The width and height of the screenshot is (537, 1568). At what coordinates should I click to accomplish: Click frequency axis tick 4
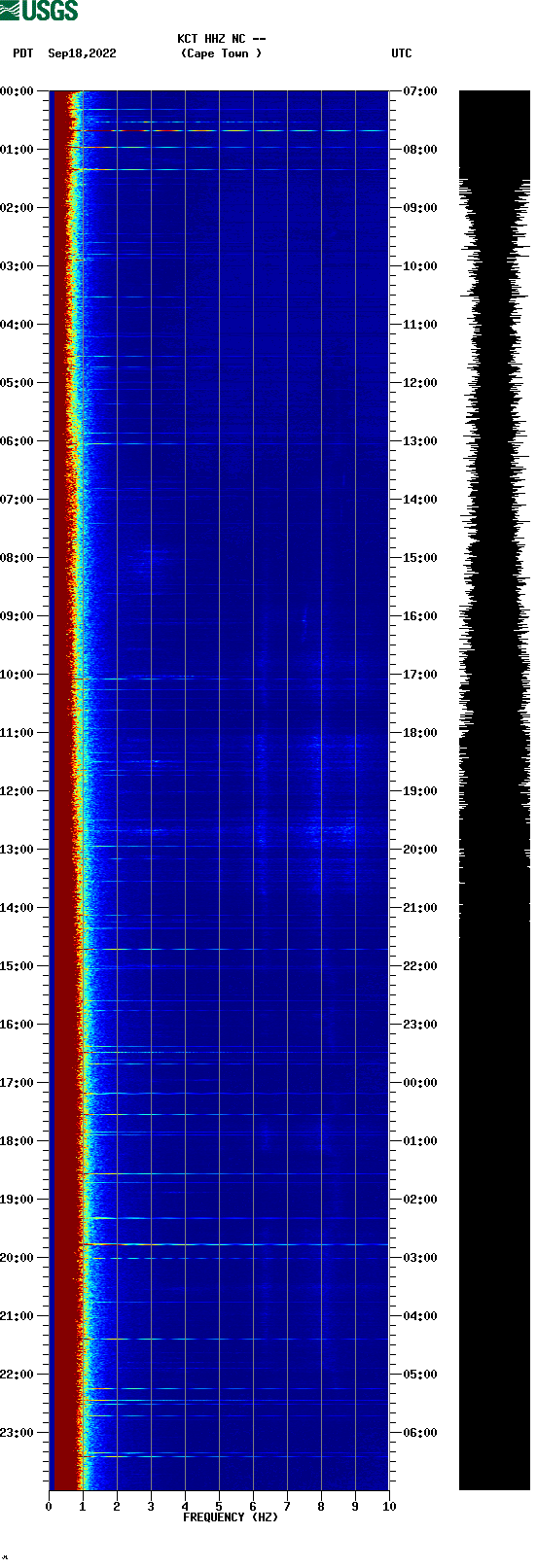tap(185, 1507)
